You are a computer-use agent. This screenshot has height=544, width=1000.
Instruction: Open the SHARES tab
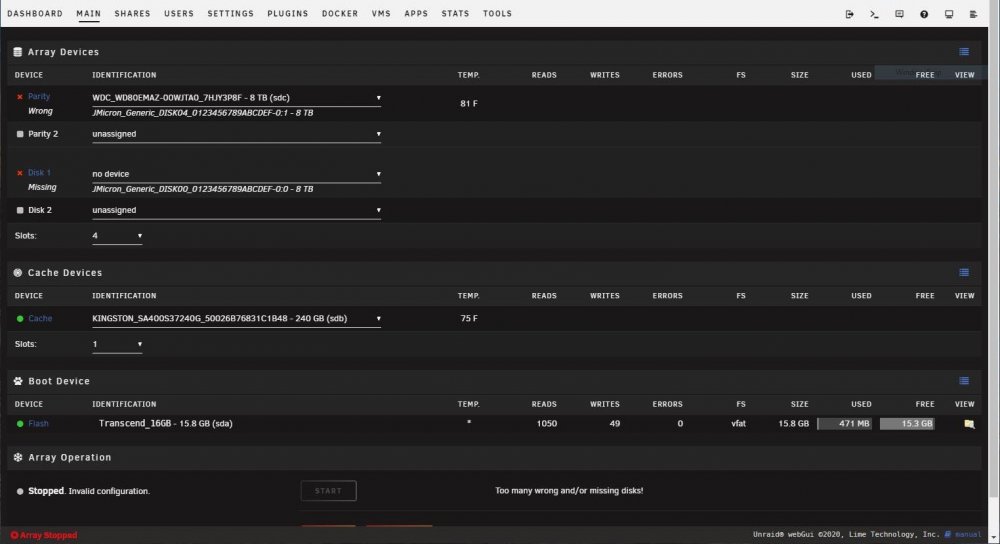coord(133,13)
